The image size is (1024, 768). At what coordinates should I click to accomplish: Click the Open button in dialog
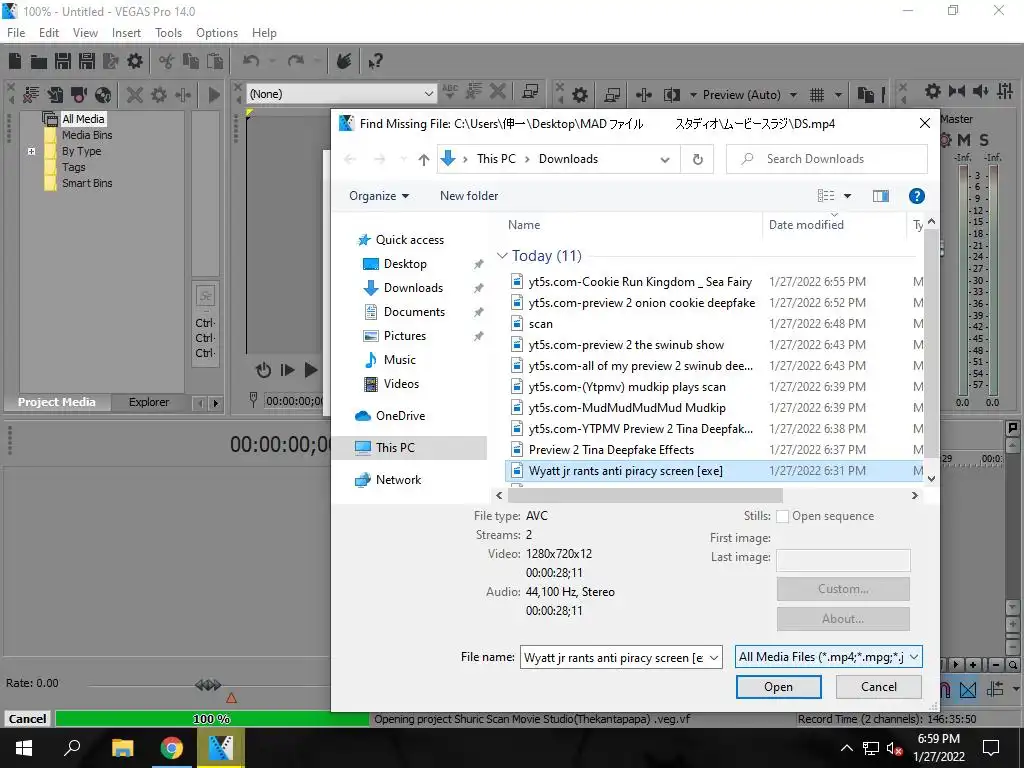coord(778,687)
